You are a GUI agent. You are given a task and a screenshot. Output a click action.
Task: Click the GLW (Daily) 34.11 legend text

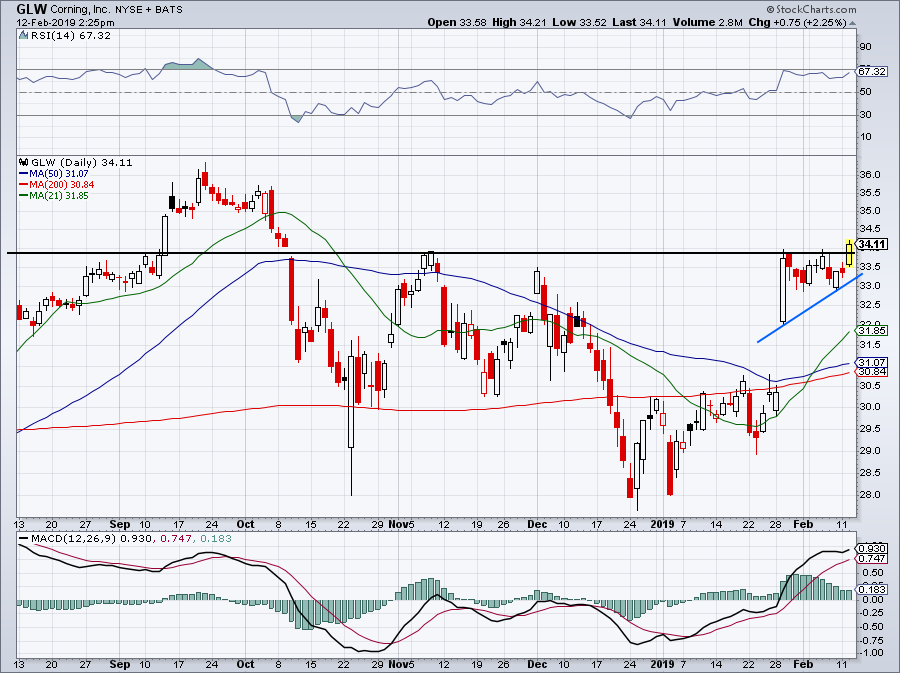pos(82,162)
